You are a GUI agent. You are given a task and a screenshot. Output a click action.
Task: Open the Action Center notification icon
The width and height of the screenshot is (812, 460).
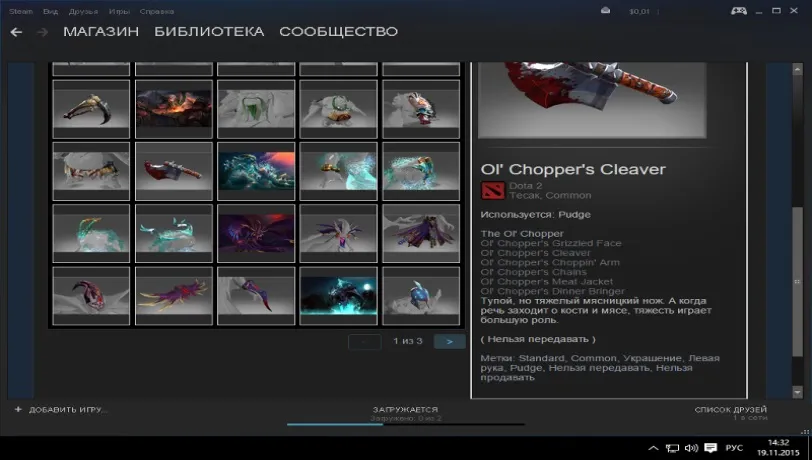coord(711,448)
